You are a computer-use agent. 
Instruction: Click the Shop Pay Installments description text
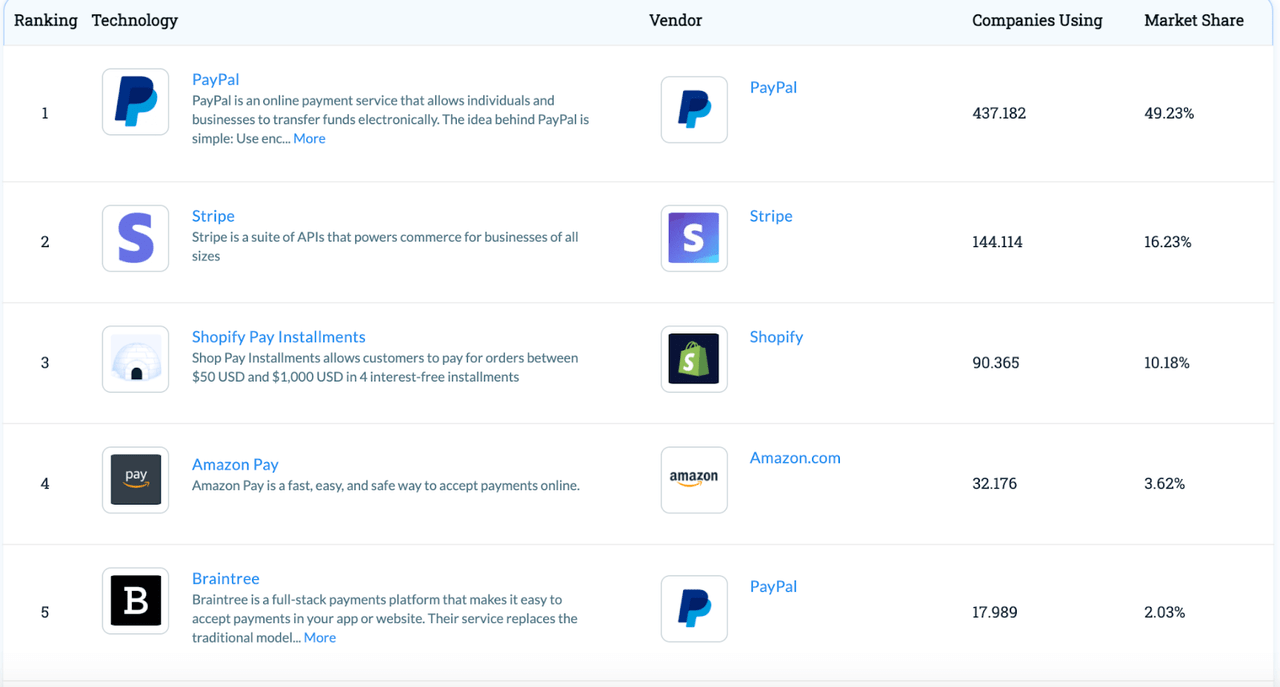(385, 368)
